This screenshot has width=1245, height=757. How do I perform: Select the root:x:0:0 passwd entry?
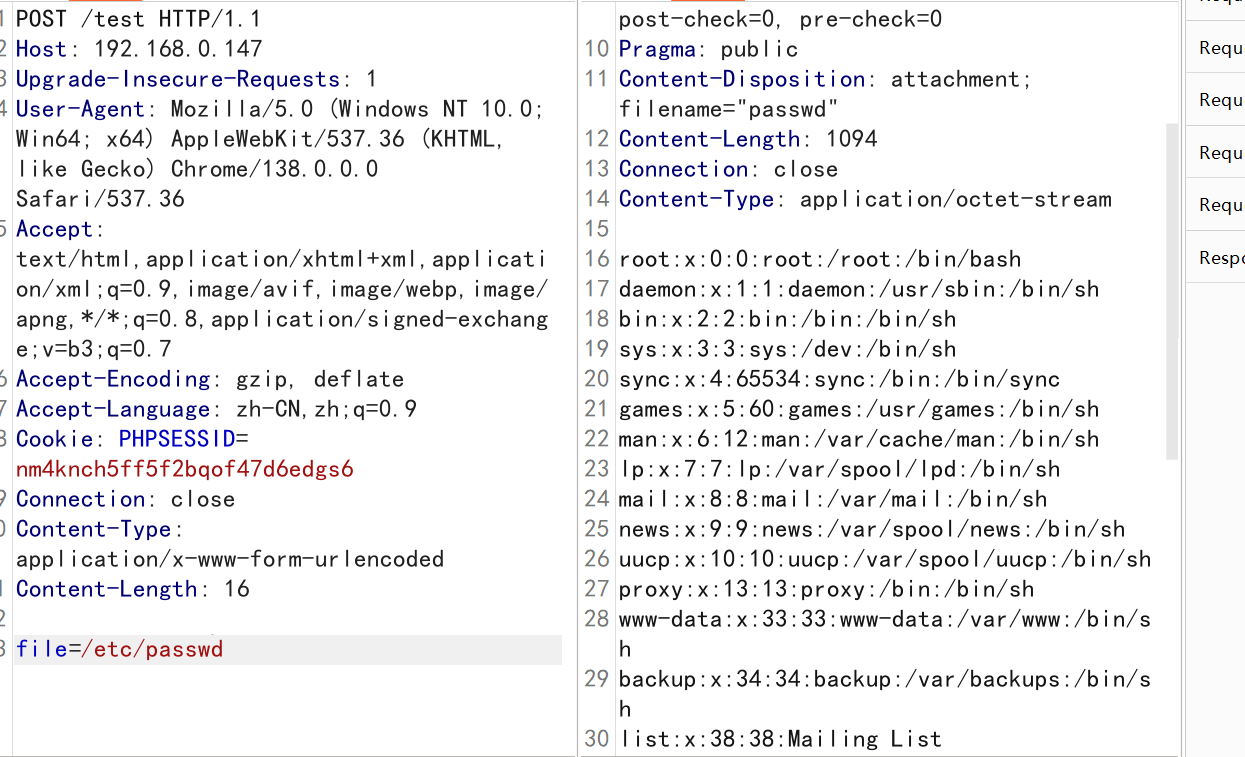[820, 259]
